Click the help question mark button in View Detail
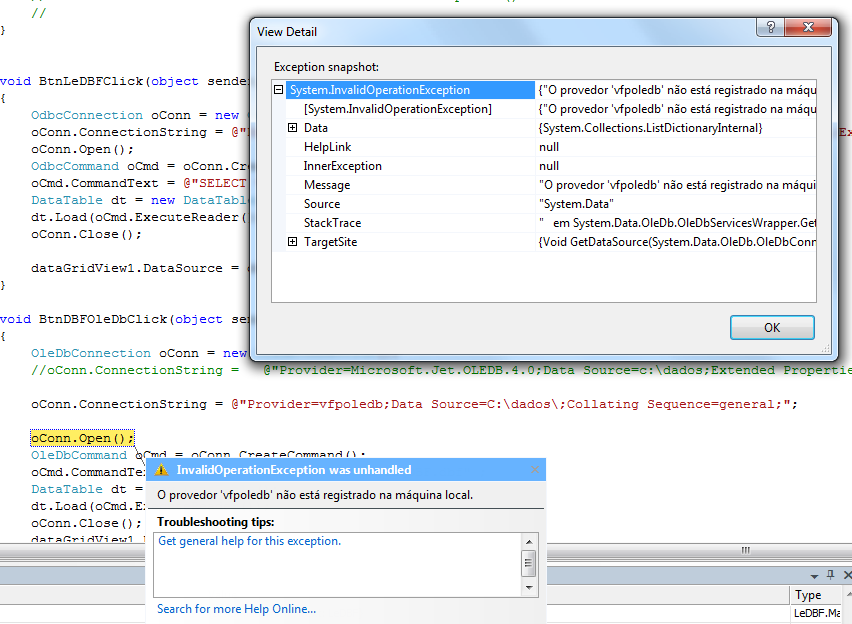The image size is (852, 624). (x=770, y=27)
